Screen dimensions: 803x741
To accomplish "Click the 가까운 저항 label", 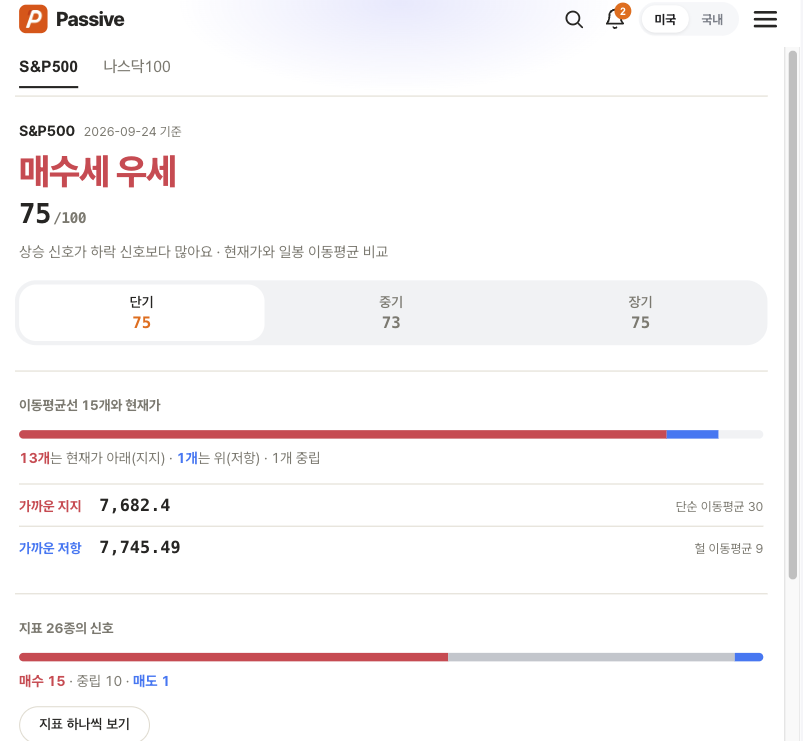I will [50, 548].
